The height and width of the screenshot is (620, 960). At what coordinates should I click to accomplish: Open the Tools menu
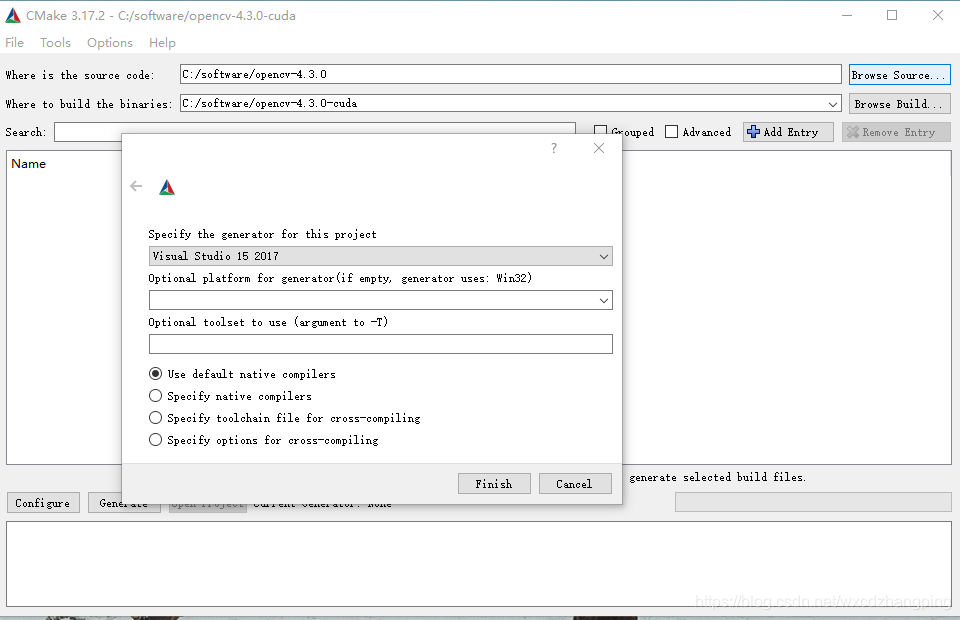pyautogui.click(x=55, y=43)
